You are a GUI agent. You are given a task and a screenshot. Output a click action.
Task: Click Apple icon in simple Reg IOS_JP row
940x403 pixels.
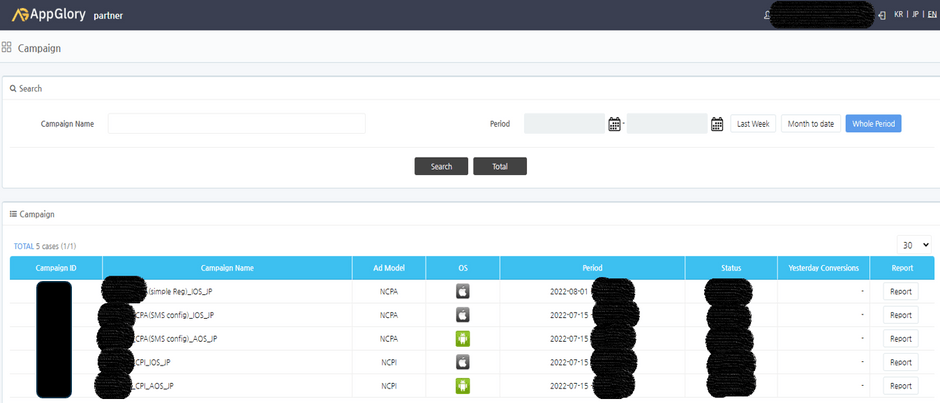[x=463, y=291]
